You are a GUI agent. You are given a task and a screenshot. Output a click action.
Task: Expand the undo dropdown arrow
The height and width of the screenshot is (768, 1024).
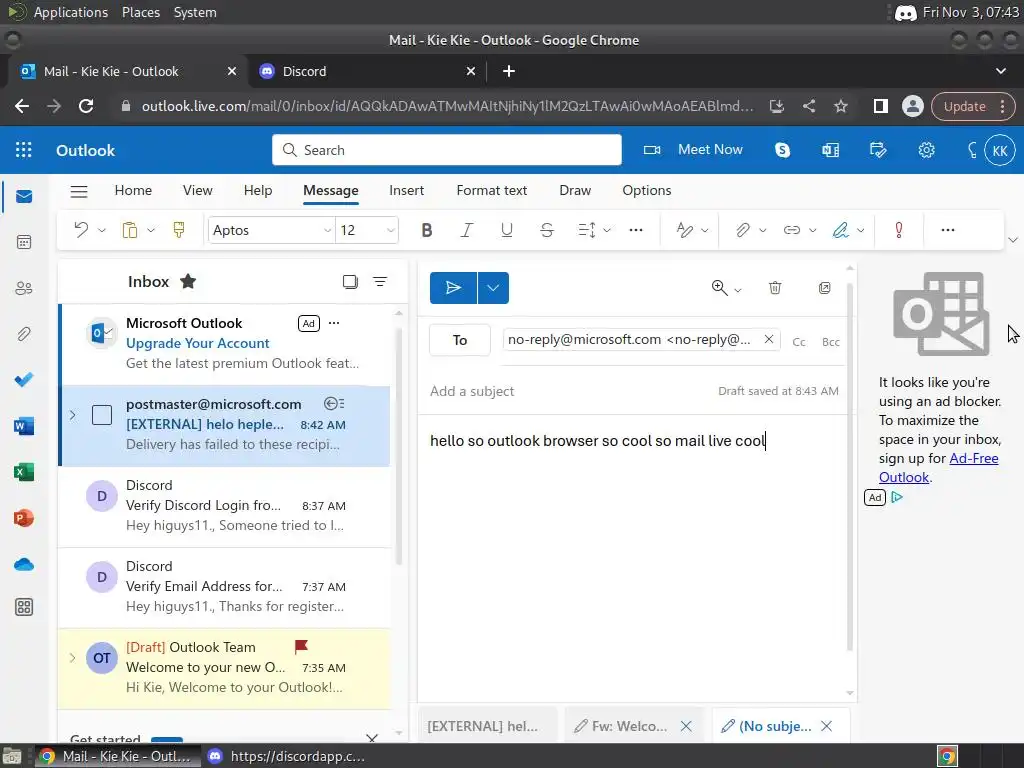(102, 230)
